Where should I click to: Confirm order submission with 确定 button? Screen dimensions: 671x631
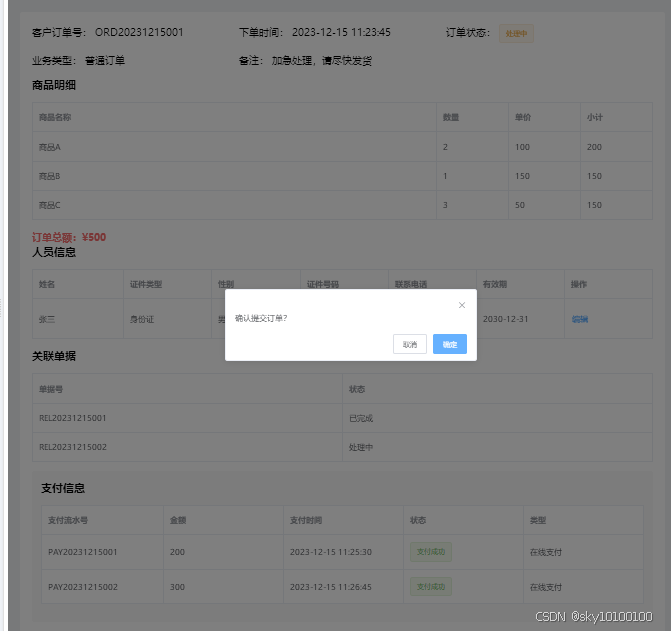(x=450, y=344)
